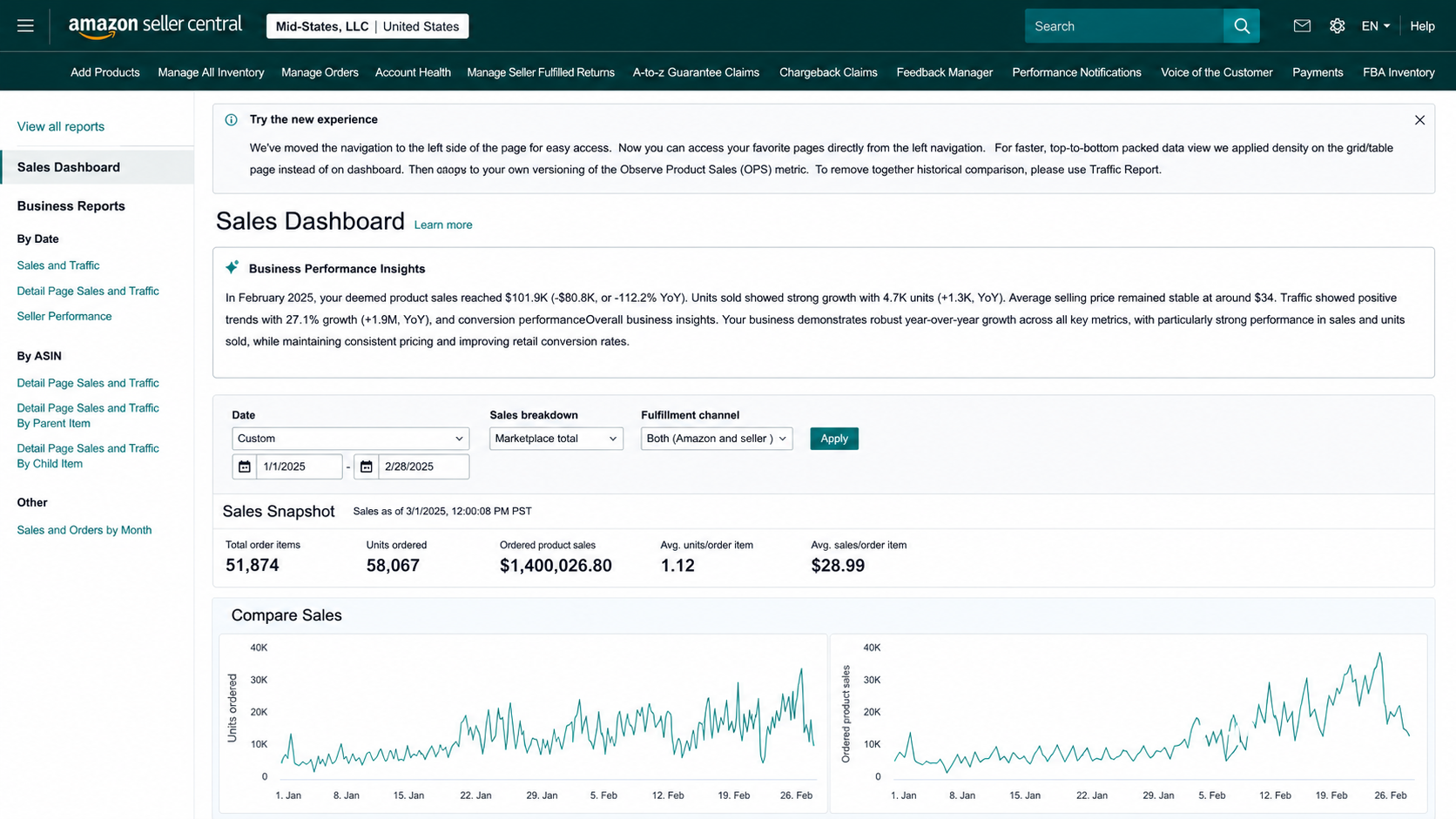
Task: Click the Avg. sales/order item value $28.99
Action: [838, 566]
